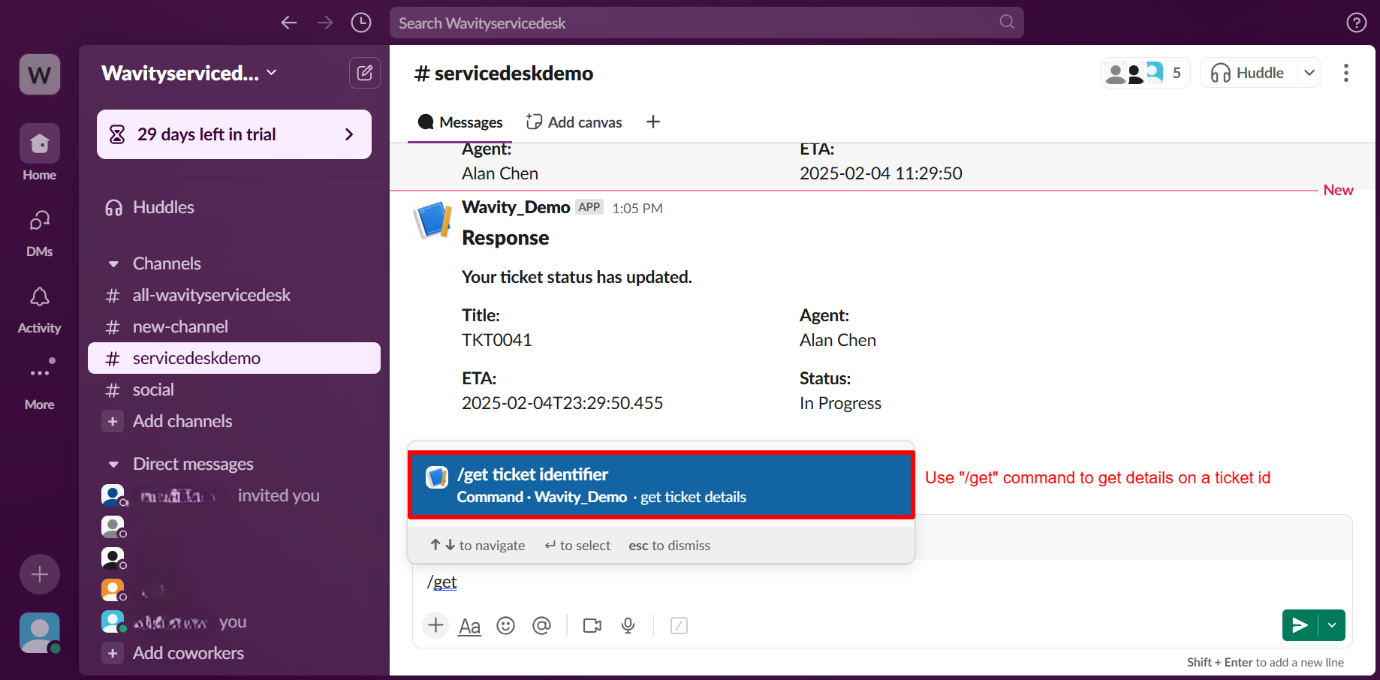Screen dimensions: 1380x680
Task: Click the slash shortcuts icon in composer
Action: (679, 625)
